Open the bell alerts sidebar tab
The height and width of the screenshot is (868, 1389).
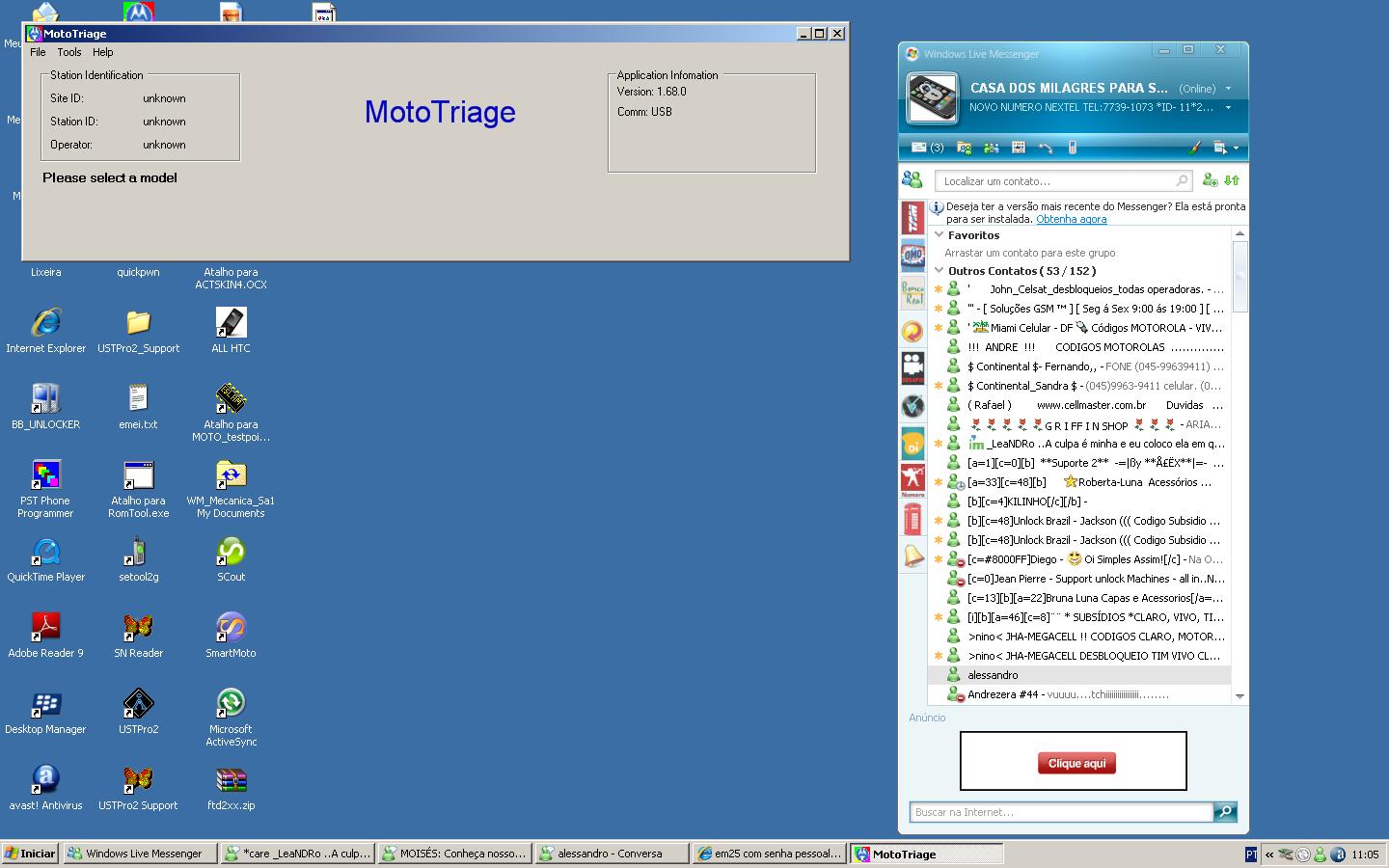912,556
